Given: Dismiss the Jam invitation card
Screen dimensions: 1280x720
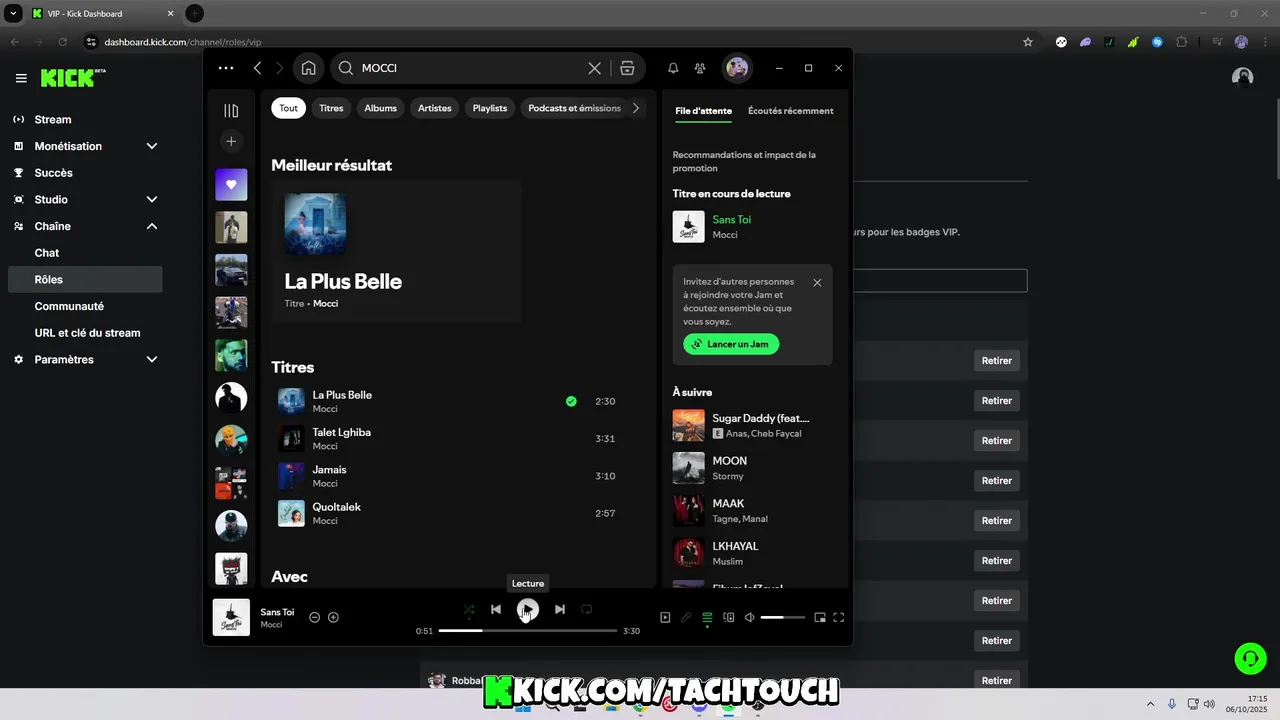Looking at the screenshot, I should [817, 283].
